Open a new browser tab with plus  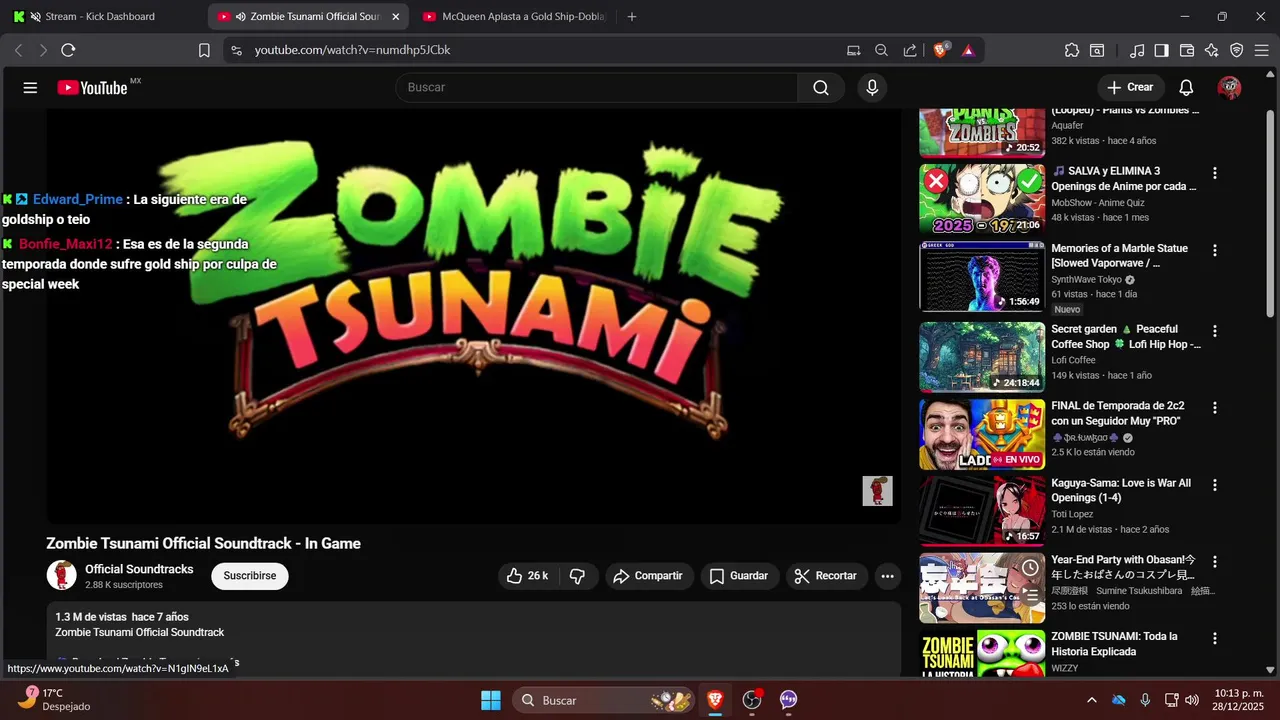coord(631,16)
